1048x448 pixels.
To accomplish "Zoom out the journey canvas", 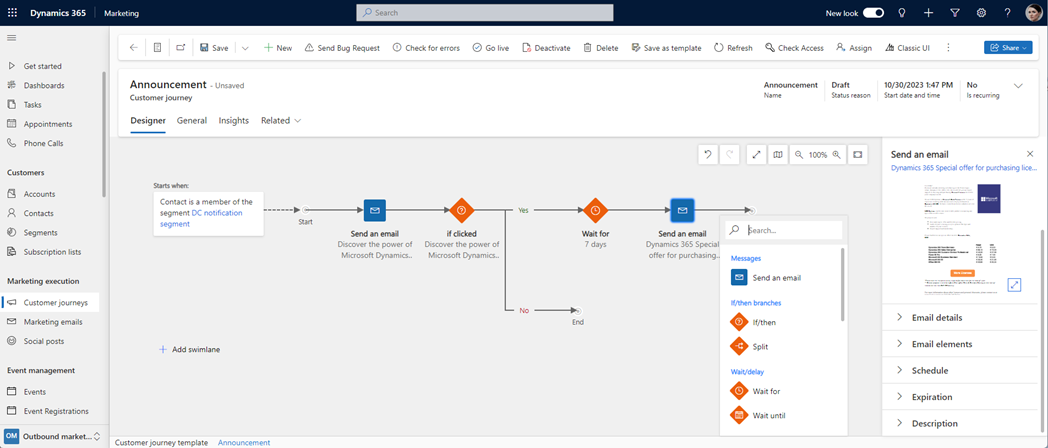I will click(x=799, y=154).
